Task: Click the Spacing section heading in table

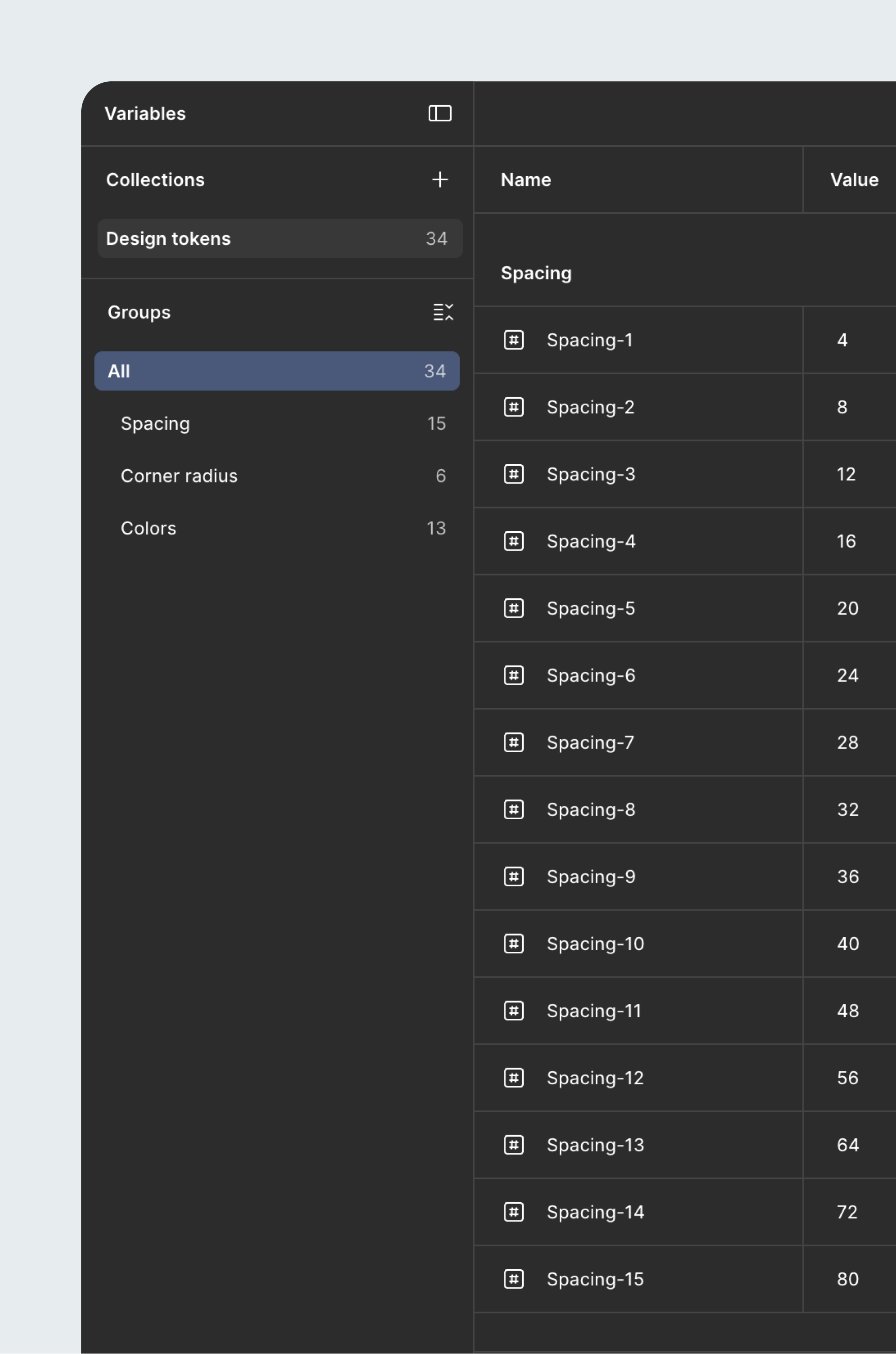Action: click(x=536, y=273)
